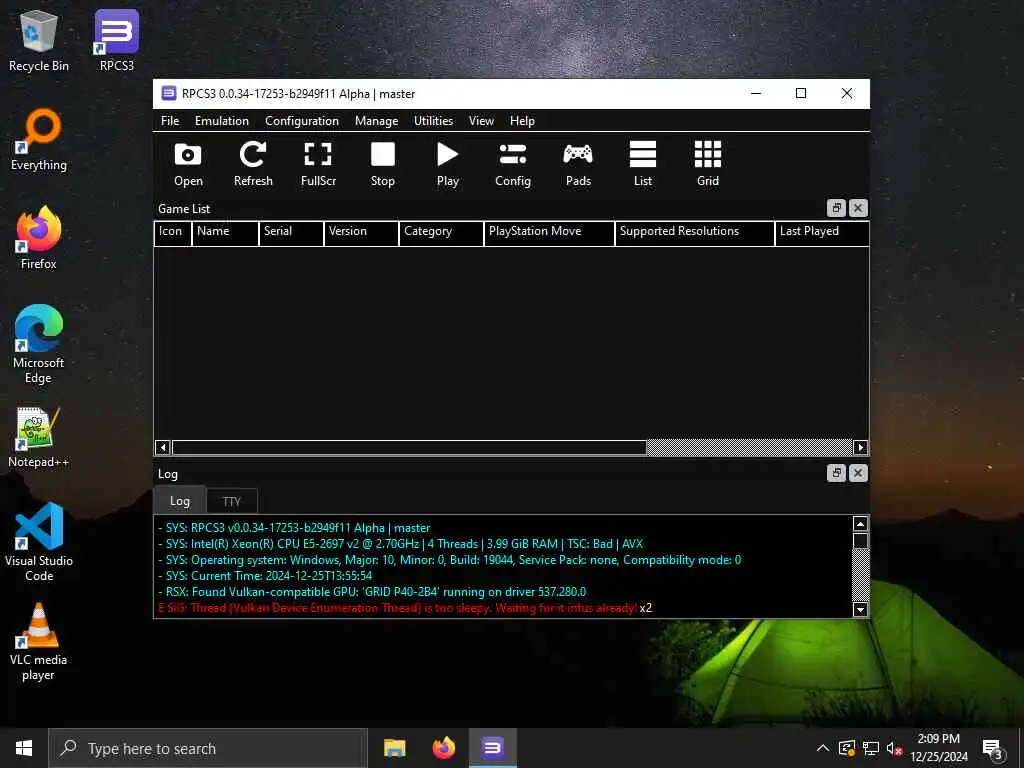Click game list scroll right arrow
1024x768 pixels.
[x=860, y=447]
